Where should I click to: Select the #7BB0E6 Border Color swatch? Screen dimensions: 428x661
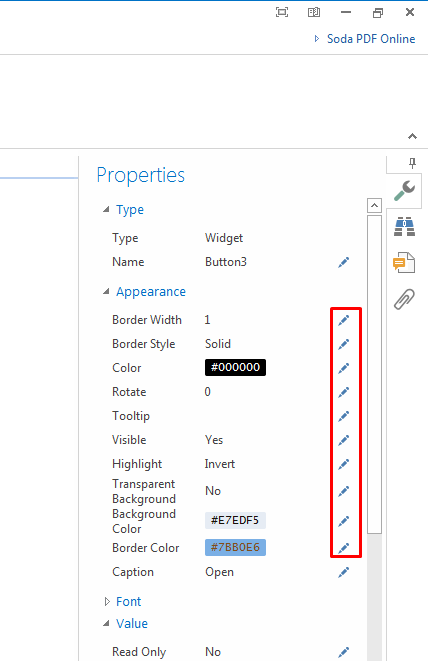coord(235,547)
